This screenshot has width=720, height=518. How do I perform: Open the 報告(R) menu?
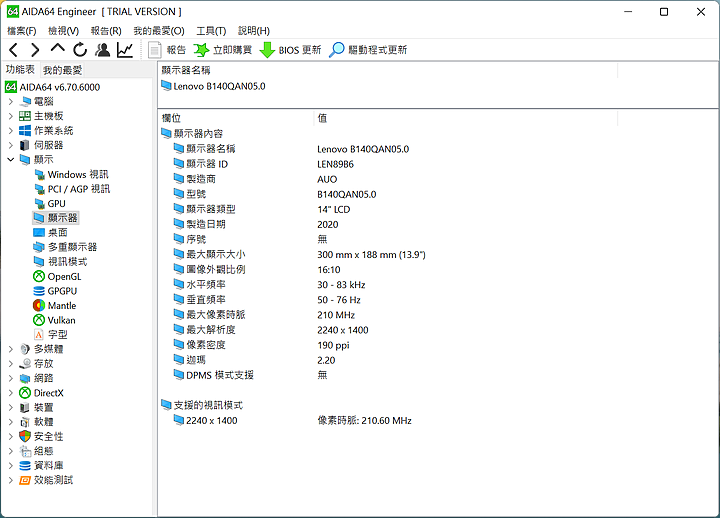[106, 31]
